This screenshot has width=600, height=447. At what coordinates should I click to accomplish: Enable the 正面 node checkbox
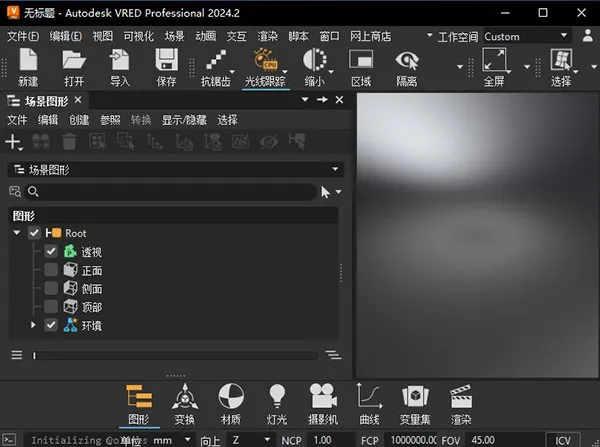[51, 270]
